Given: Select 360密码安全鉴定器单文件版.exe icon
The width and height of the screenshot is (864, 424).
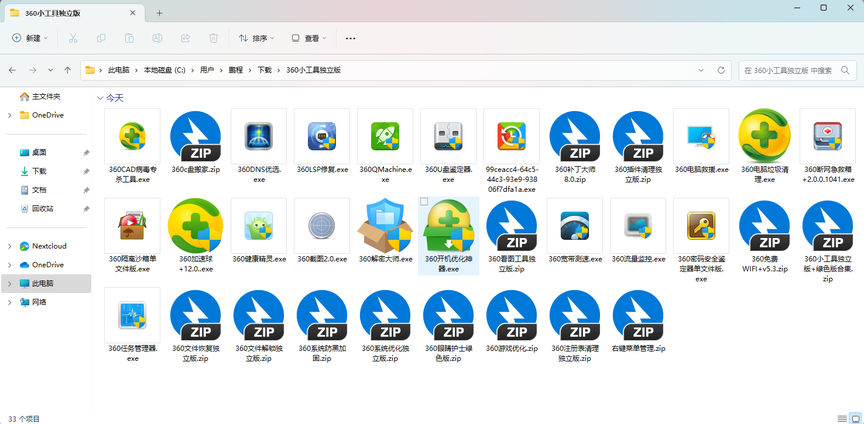Looking at the screenshot, I should 701,226.
